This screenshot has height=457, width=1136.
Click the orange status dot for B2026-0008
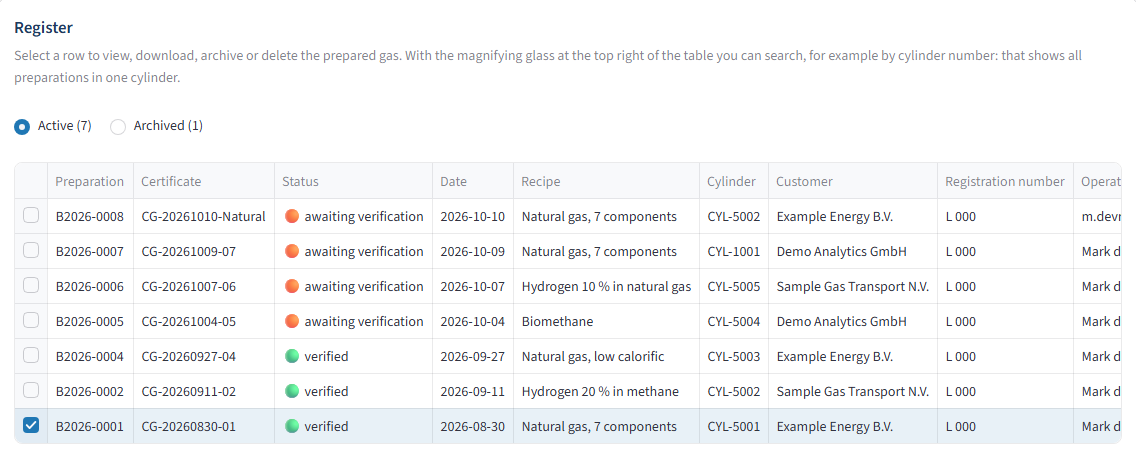click(292, 216)
